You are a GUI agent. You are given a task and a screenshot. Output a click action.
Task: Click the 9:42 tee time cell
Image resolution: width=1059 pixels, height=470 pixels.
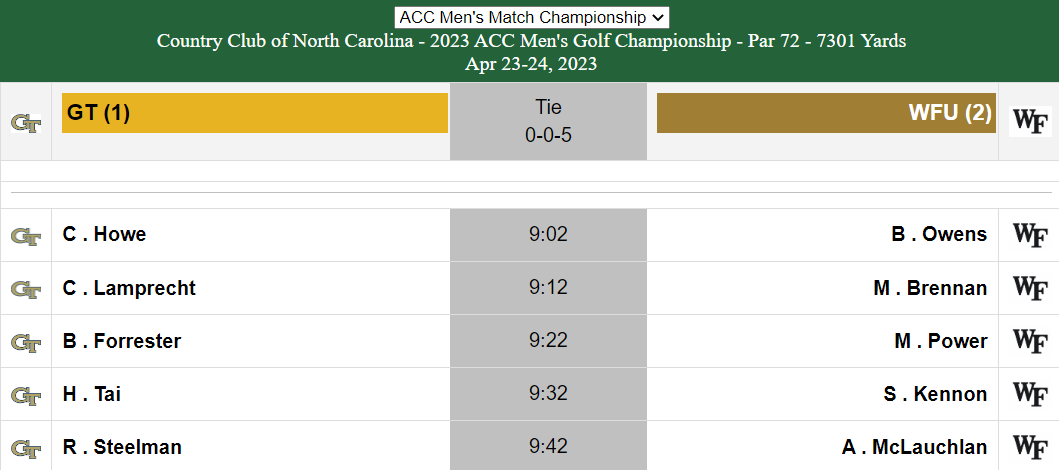click(x=548, y=446)
